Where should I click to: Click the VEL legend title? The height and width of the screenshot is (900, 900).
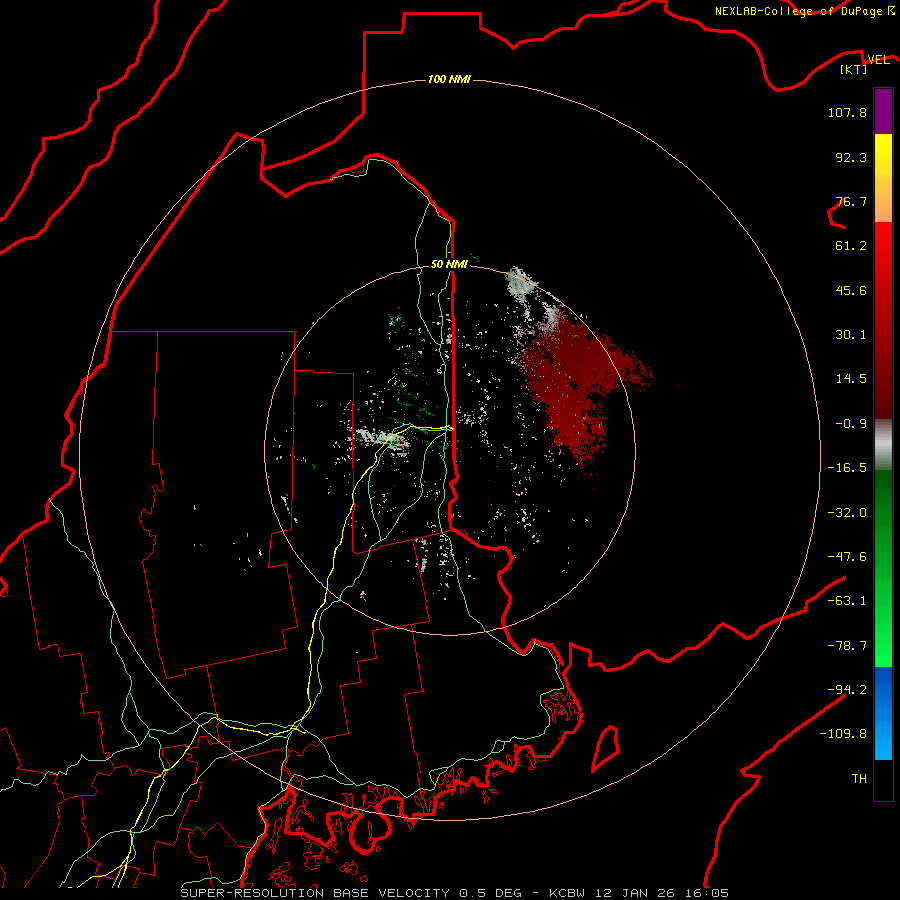878,59
